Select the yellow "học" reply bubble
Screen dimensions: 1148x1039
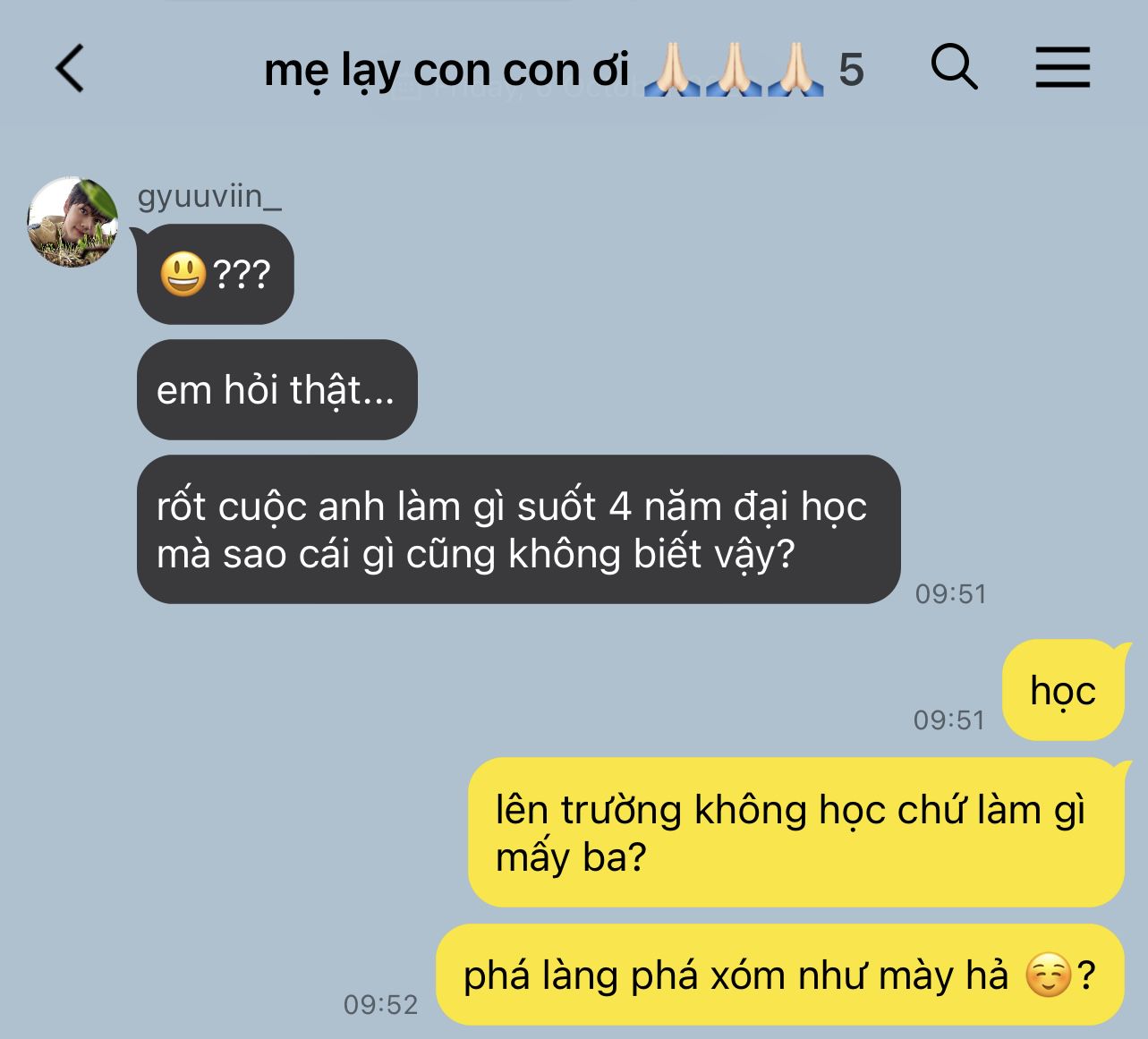1063,690
